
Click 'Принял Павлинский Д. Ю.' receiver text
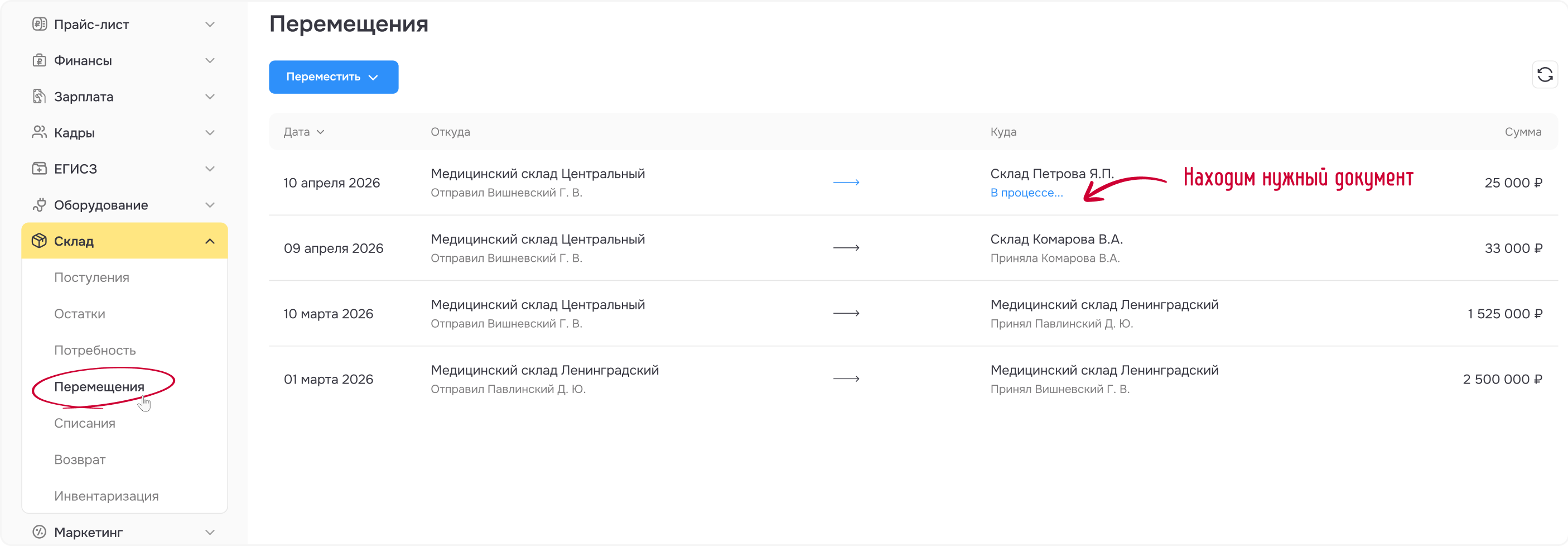[1062, 324]
